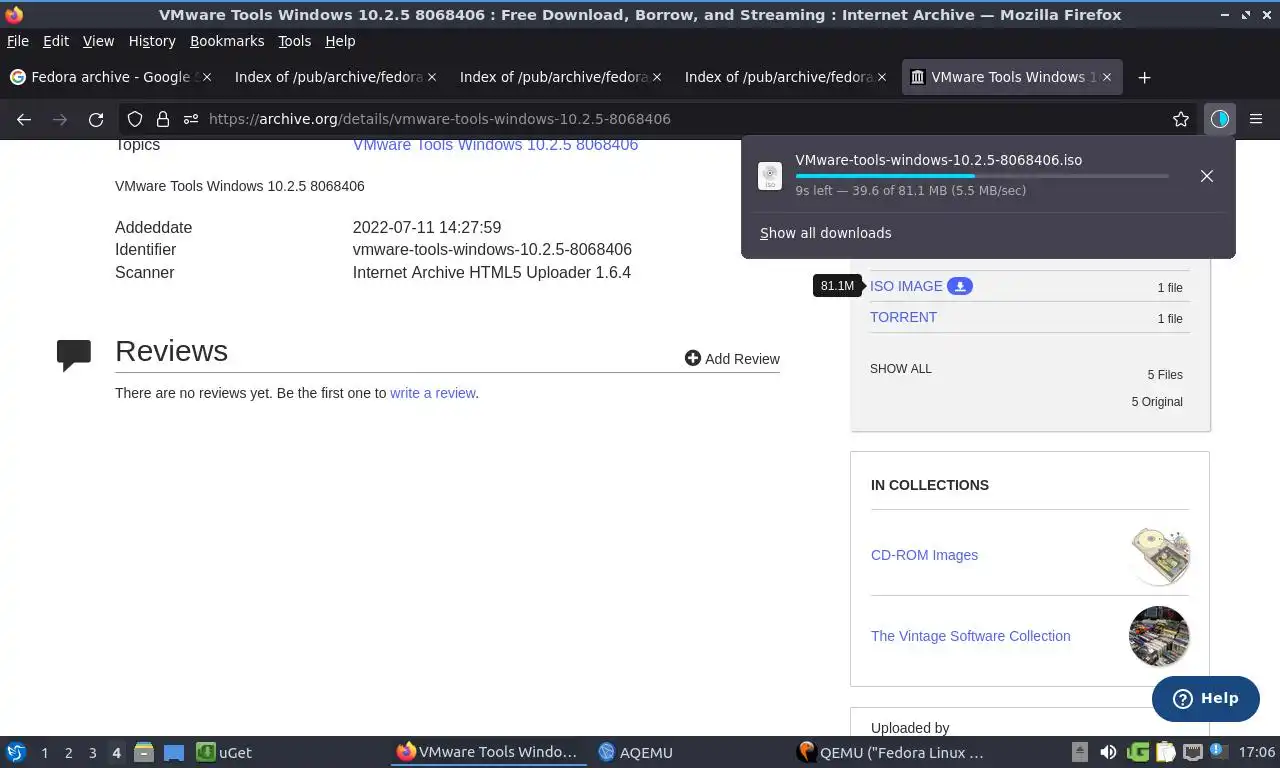The width and height of the screenshot is (1280, 768).
Task: Open The Vintage Software Collection link
Action: click(970, 636)
